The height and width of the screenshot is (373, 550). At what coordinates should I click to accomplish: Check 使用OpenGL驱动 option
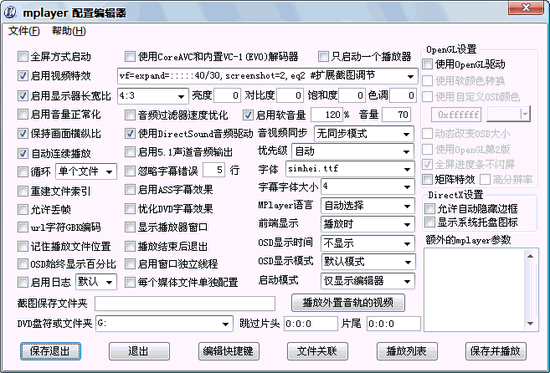(x=428, y=64)
